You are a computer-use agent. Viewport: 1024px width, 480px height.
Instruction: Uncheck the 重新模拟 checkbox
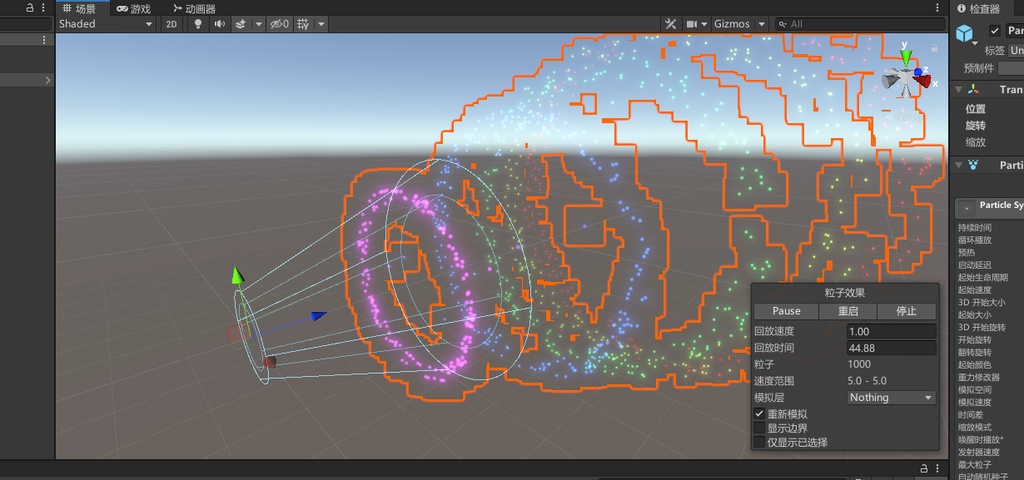point(759,413)
